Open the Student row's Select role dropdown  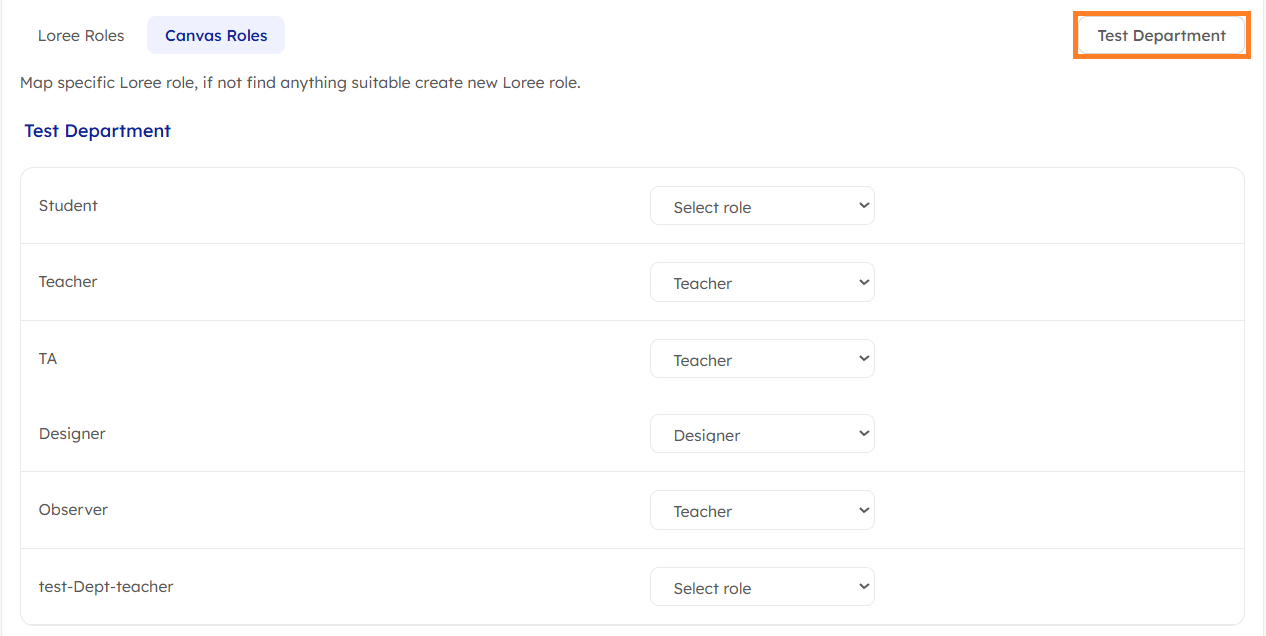click(761, 207)
